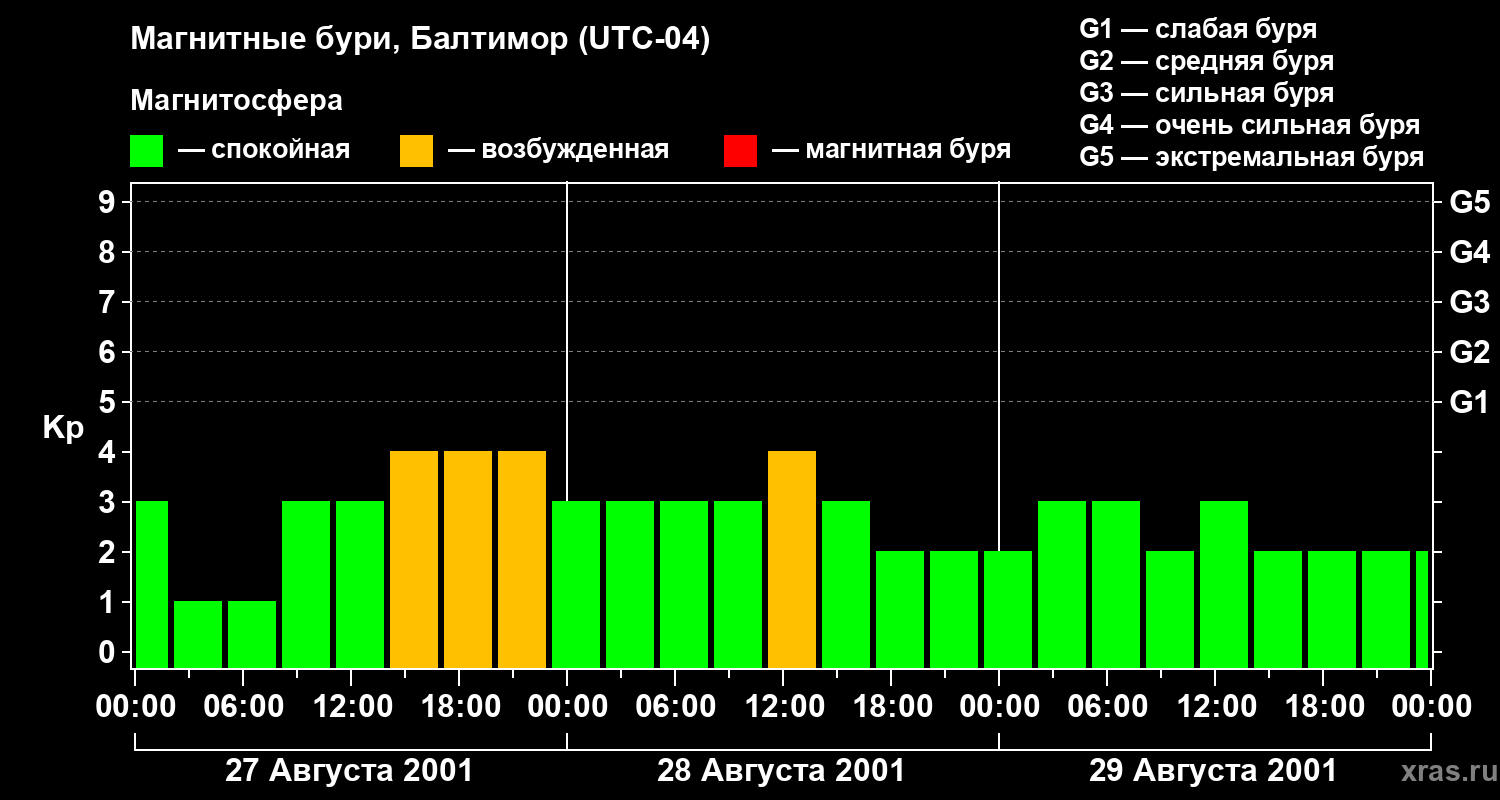Click the 'G3 — сильная буря' legend line

(x=1207, y=93)
